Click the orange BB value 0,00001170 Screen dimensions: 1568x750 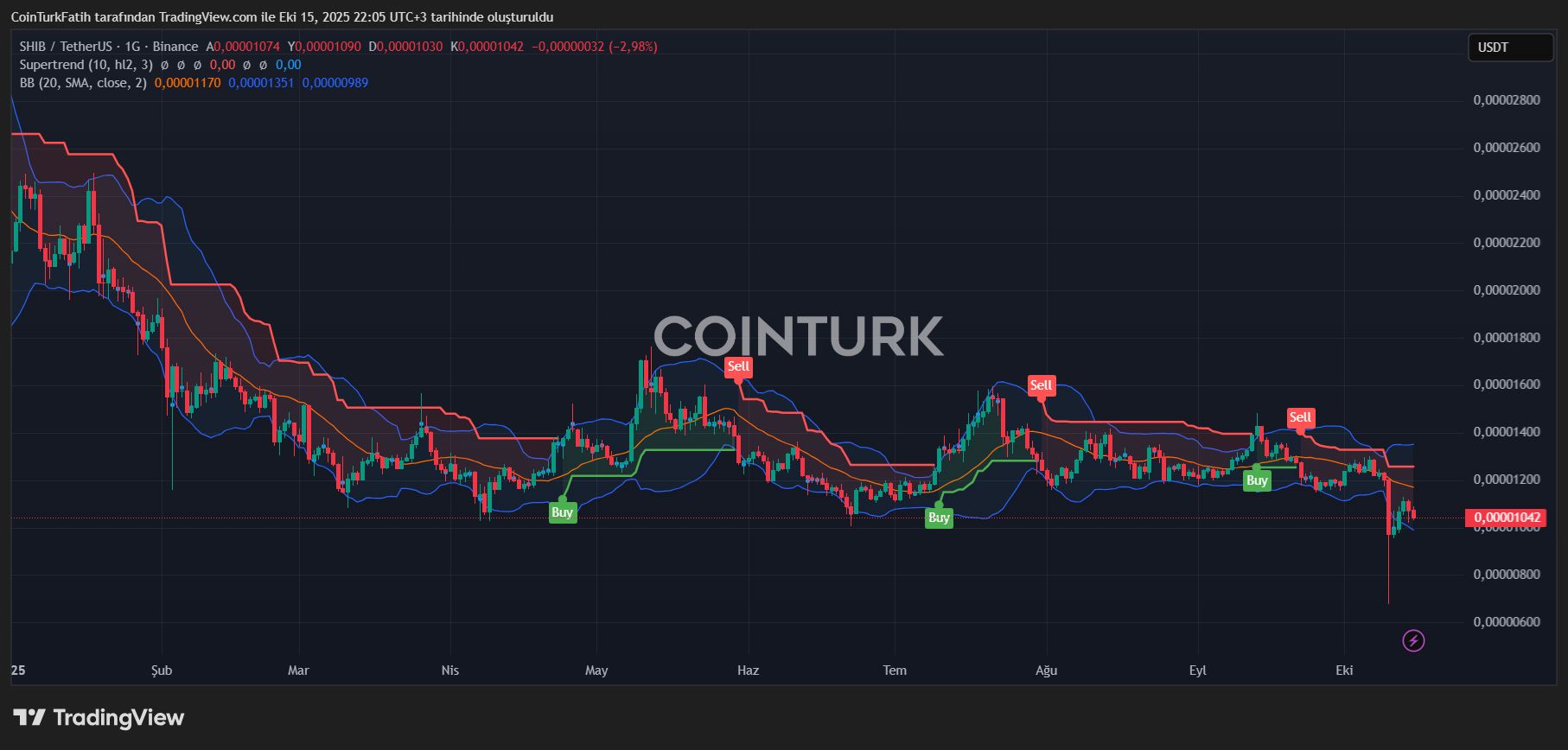[x=188, y=83]
